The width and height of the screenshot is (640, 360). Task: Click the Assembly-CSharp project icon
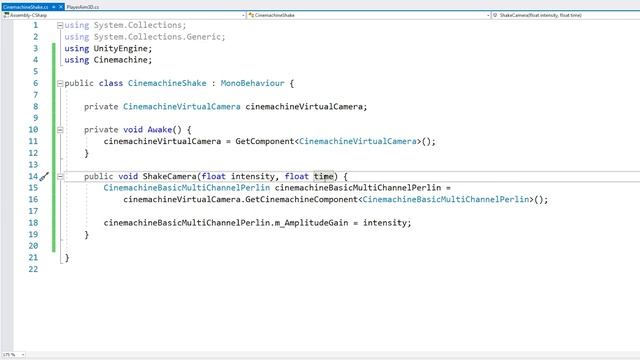click(6, 15)
